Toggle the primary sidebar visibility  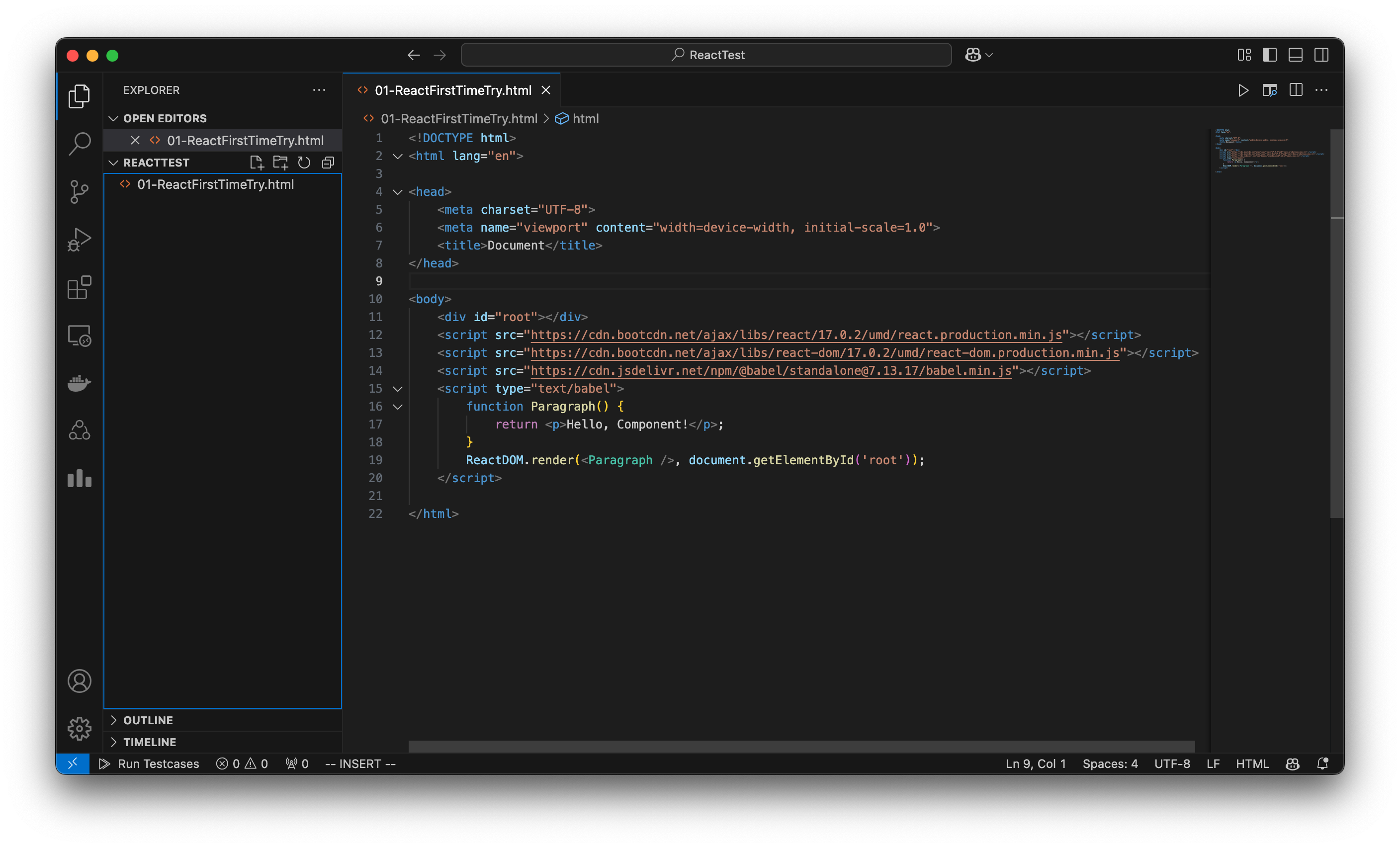pos(1270,55)
